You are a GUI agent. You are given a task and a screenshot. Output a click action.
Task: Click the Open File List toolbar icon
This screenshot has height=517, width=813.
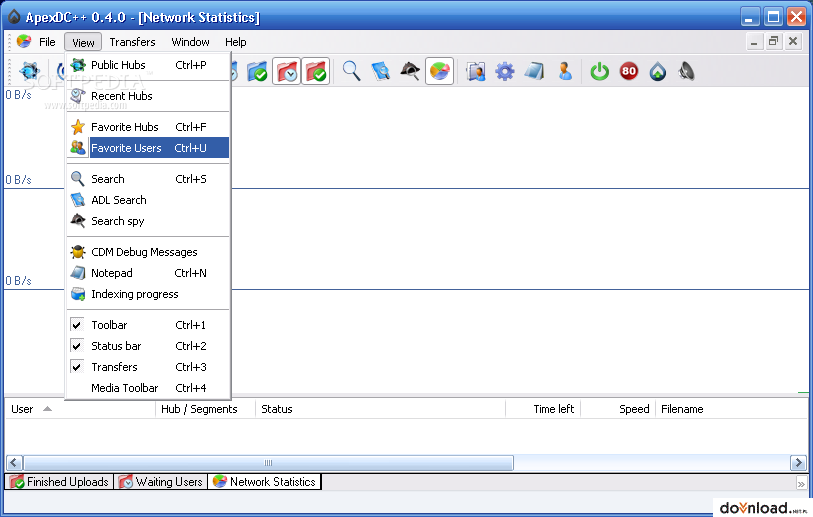pyautogui.click(x=475, y=71)
